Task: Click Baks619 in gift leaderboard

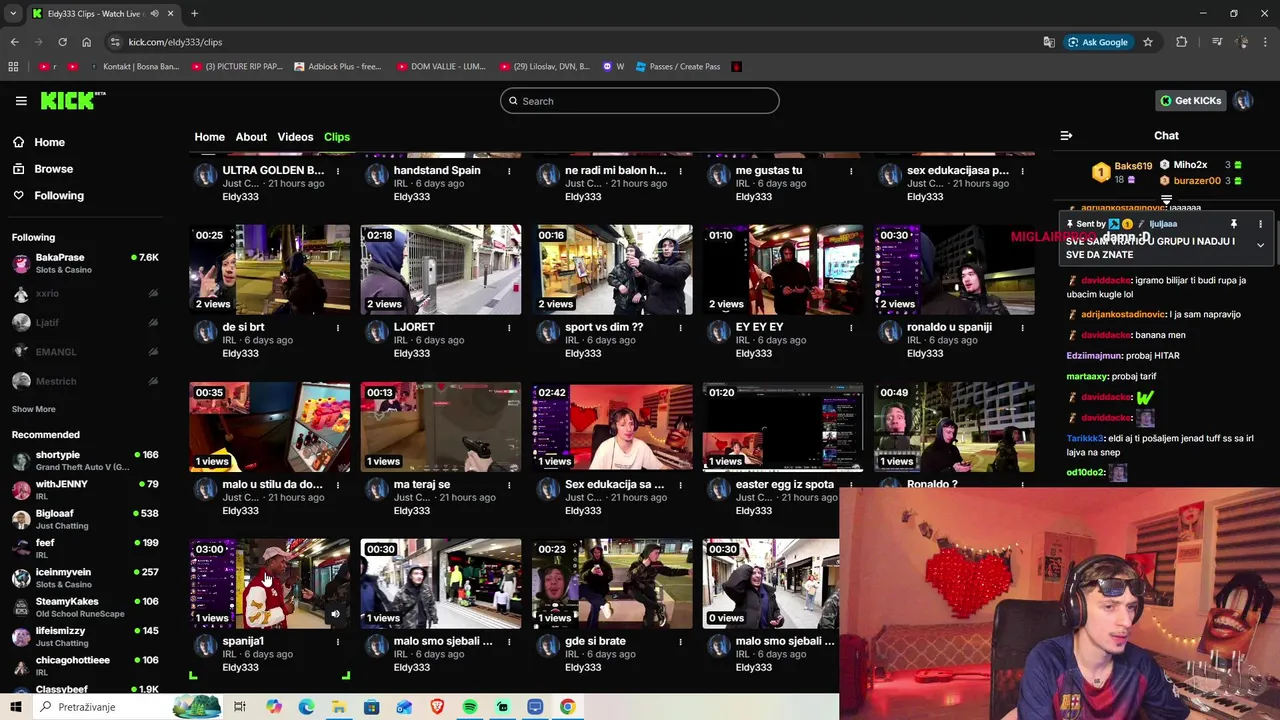Action: [x=1133, y=166]
